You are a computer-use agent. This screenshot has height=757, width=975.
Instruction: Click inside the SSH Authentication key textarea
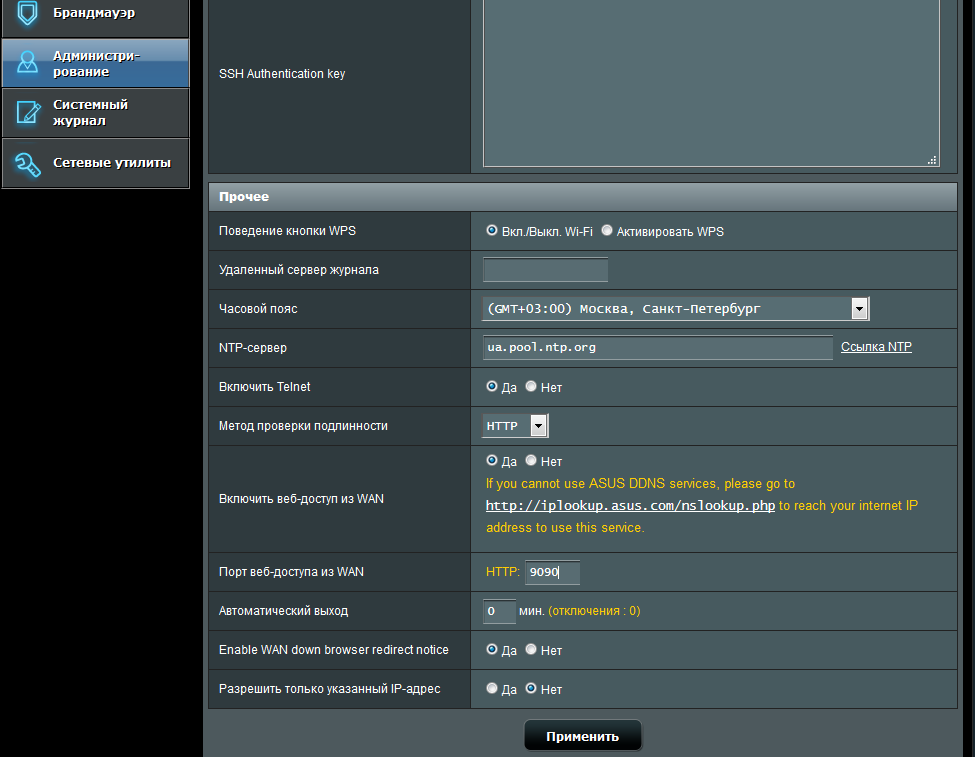711,81
